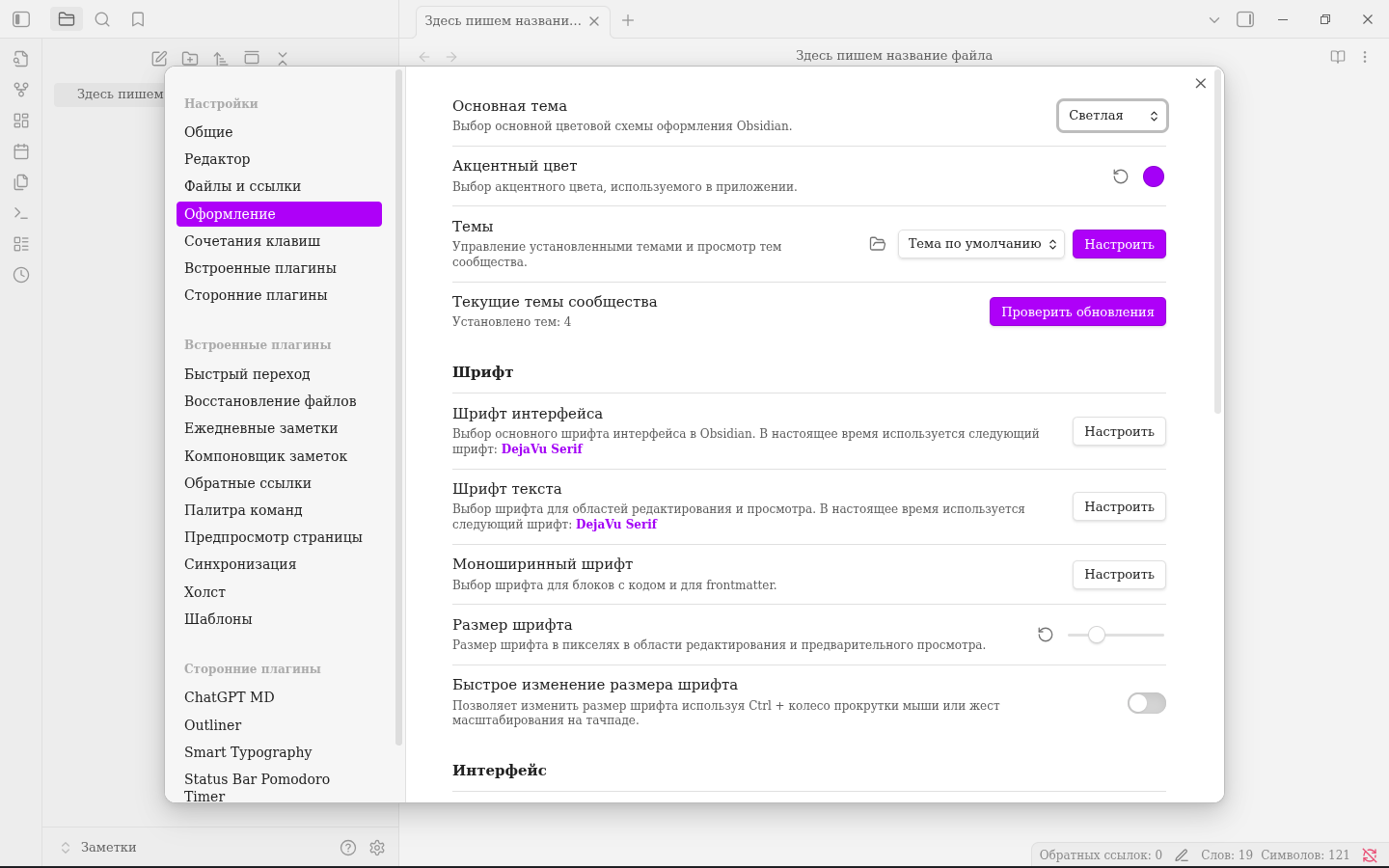
Task: Open daily note calendar icon
Action: tap(21, 151)
